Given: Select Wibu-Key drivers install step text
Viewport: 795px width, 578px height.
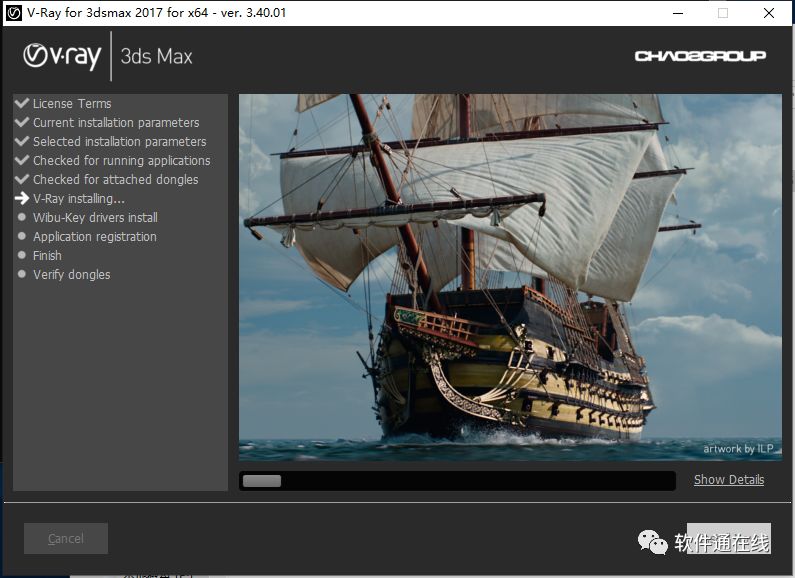Looking at the screenshot, I should 95,218.
